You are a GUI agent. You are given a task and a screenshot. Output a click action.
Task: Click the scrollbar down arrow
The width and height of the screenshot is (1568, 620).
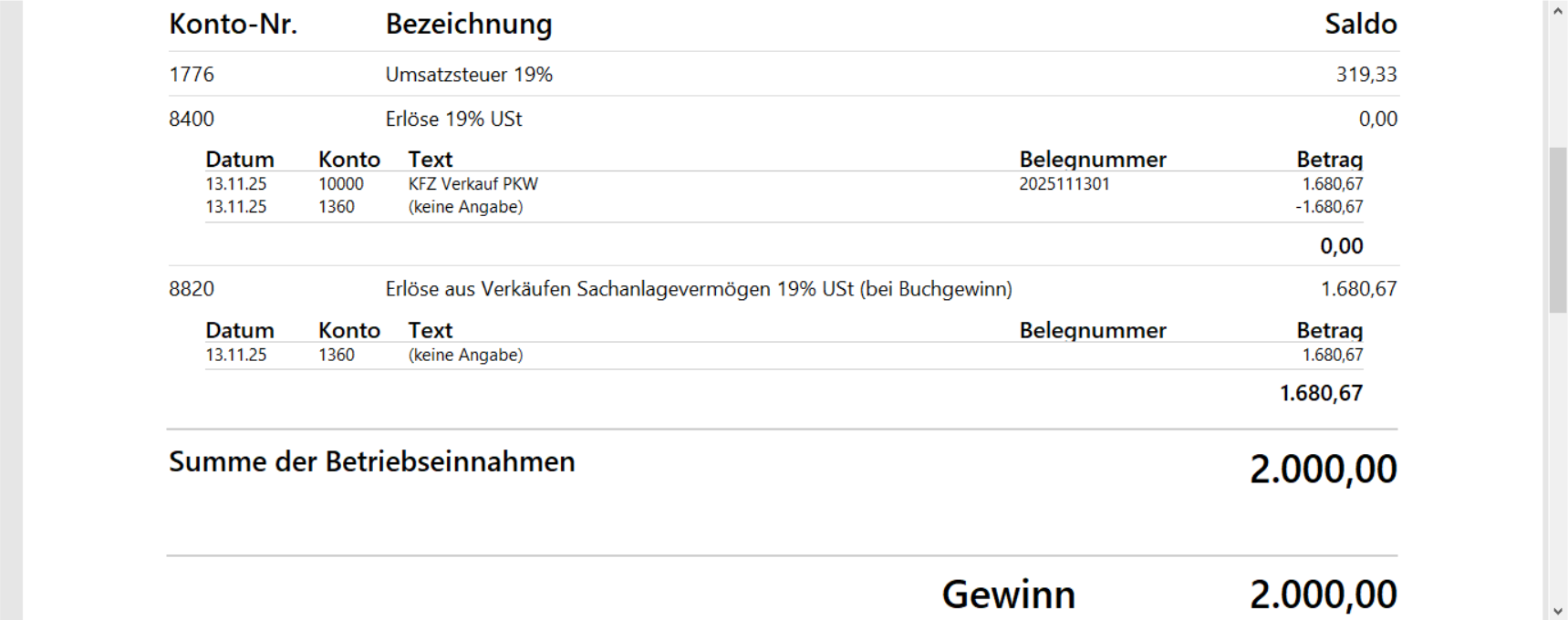point(1558,611)
